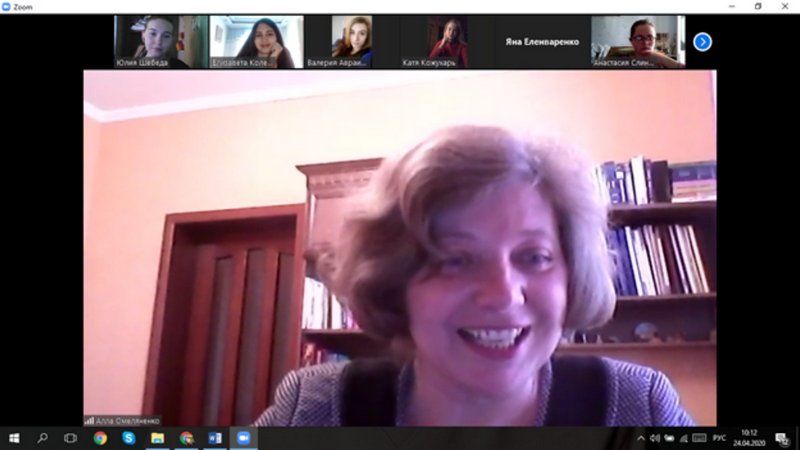Screen dimensions: 800x450
Task: Click the Windows Start button
Action: tap(14, 438)
